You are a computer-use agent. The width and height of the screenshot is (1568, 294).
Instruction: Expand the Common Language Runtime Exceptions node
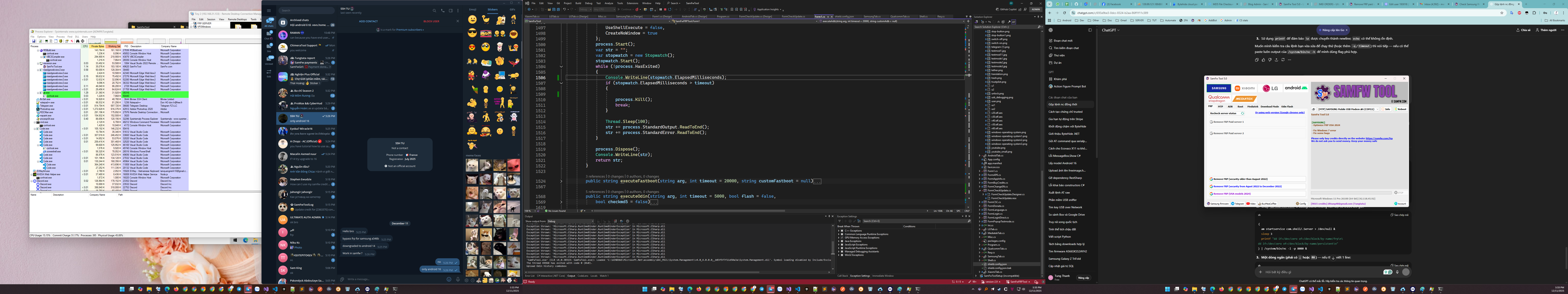(x=839, y=234)
